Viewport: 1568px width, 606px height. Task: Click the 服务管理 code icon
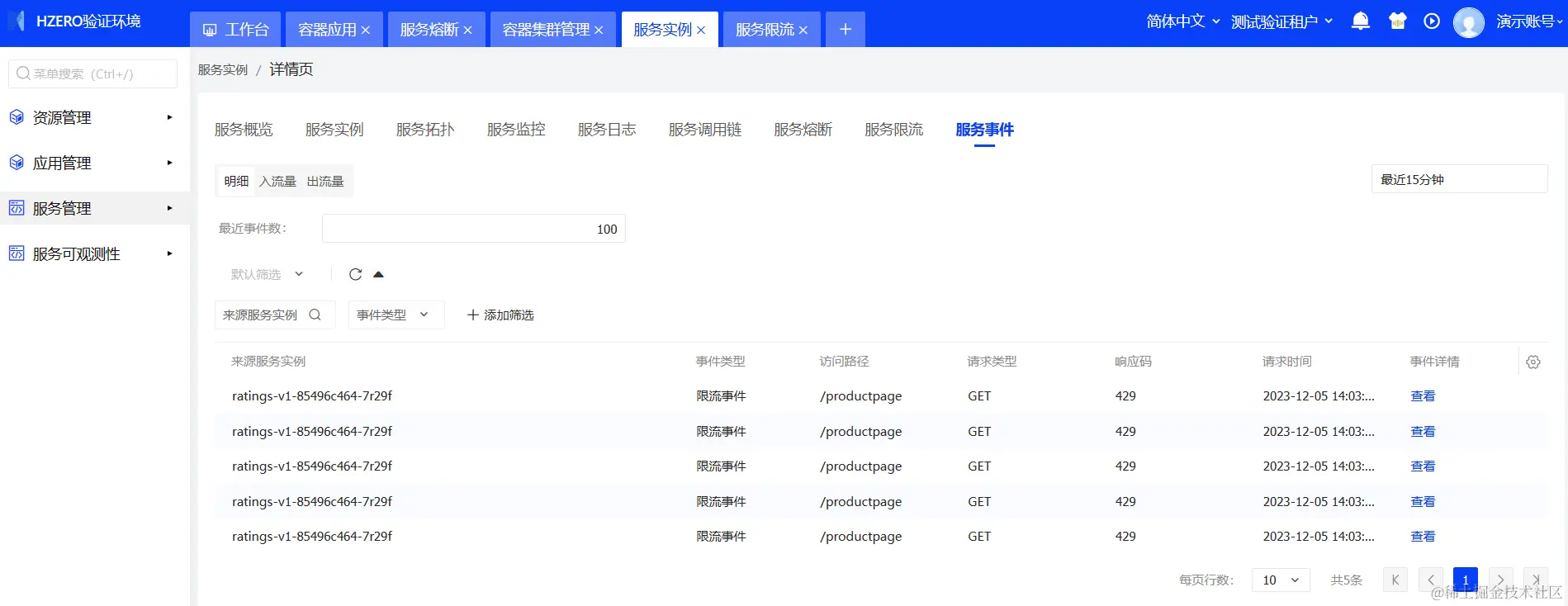click(17, 208)
